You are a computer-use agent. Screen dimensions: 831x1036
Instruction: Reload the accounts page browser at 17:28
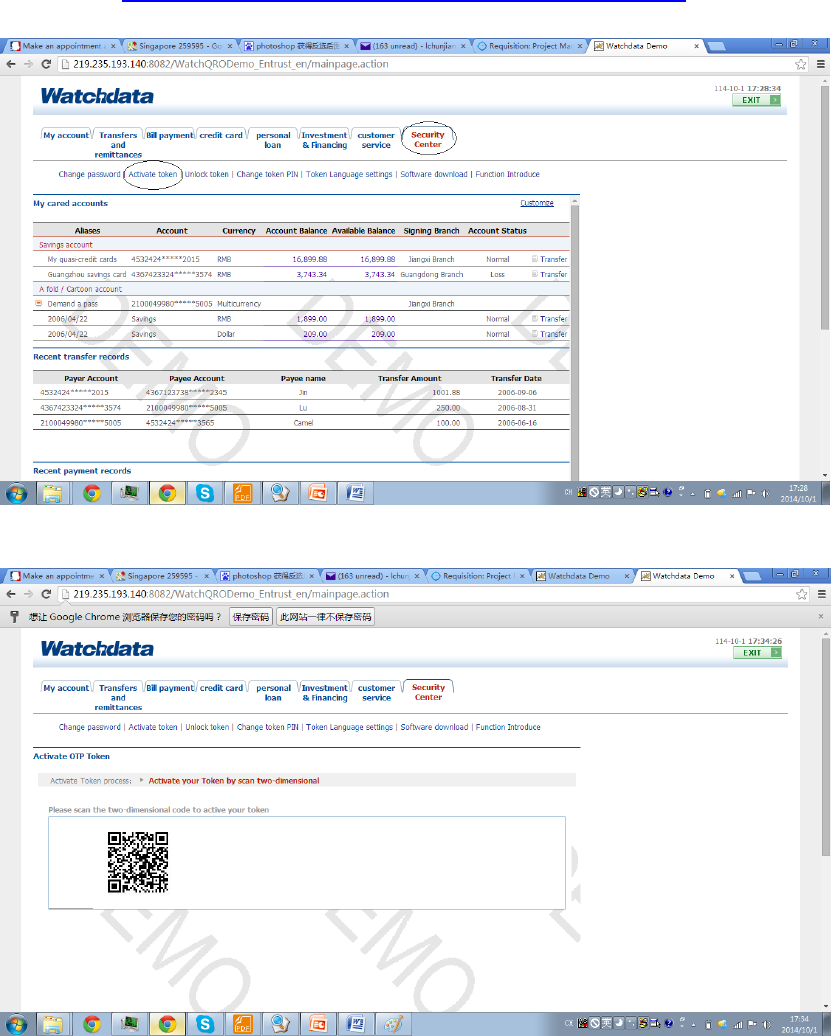pyautogui.click(x=46, y=64)
